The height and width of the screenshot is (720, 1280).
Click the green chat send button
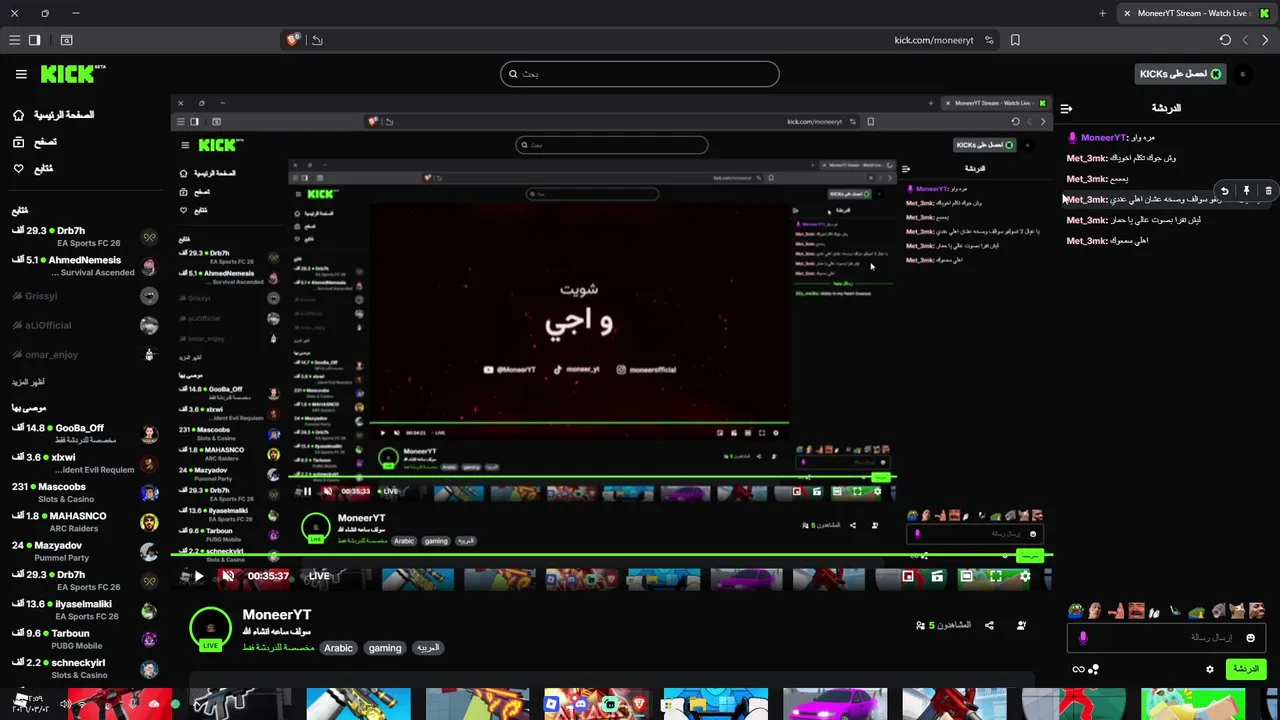click(x=1245, y=669)
